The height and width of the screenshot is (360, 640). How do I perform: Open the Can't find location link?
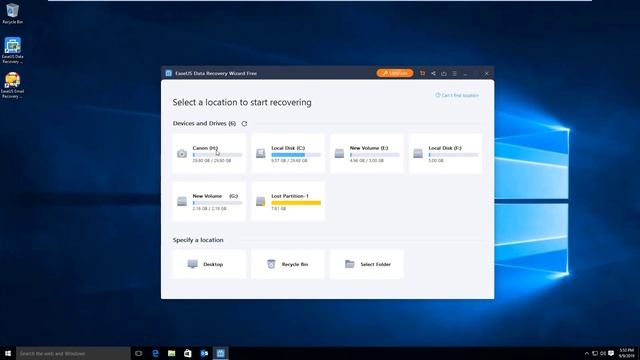coord(457,95)
